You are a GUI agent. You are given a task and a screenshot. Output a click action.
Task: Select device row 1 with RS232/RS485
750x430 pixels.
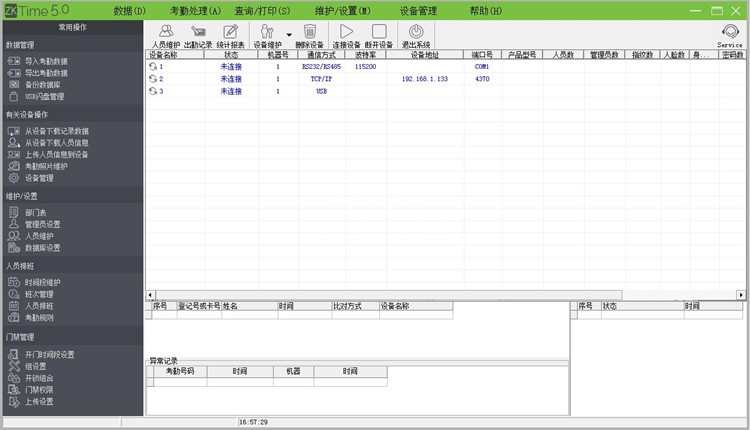[445, 66]
